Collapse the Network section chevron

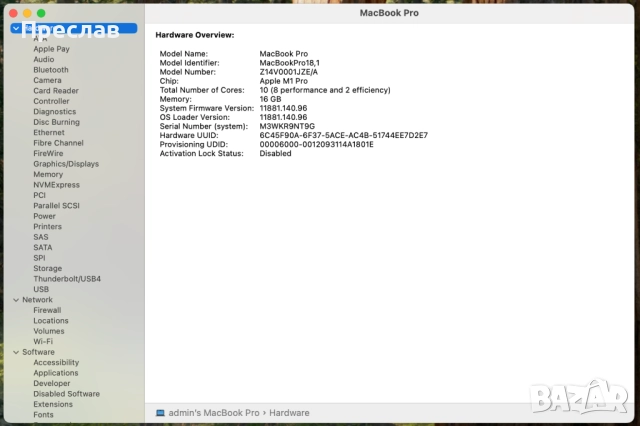click(16, 300)
